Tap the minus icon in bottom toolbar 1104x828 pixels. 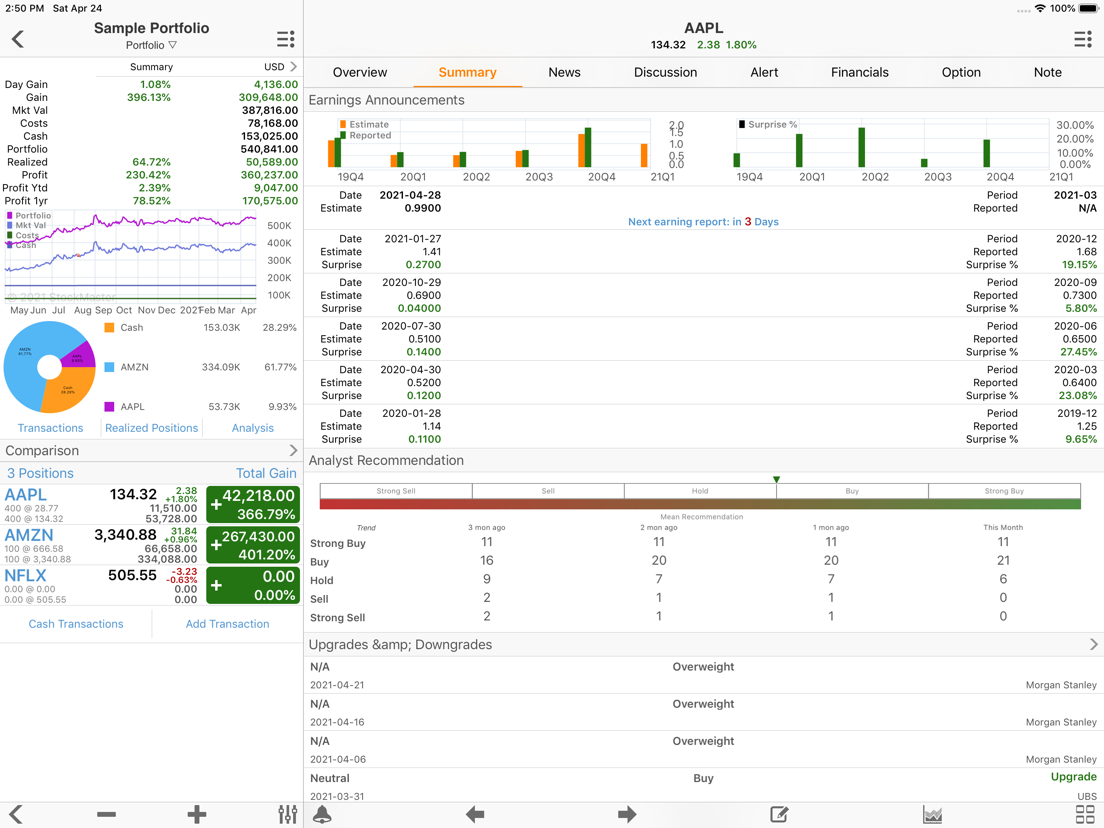pos(106,815)
